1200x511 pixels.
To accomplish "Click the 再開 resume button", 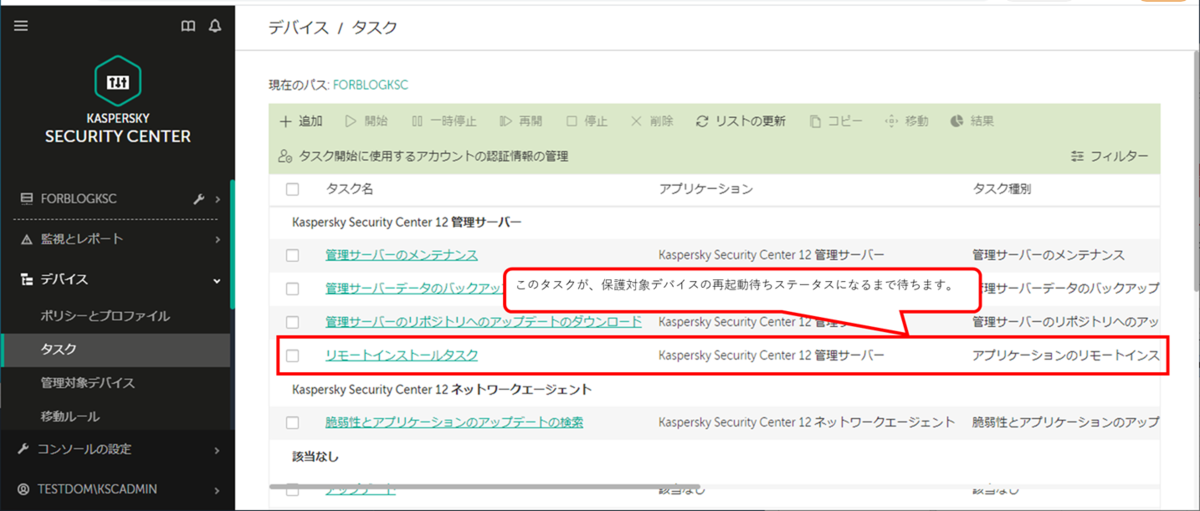I will (520, 121).
